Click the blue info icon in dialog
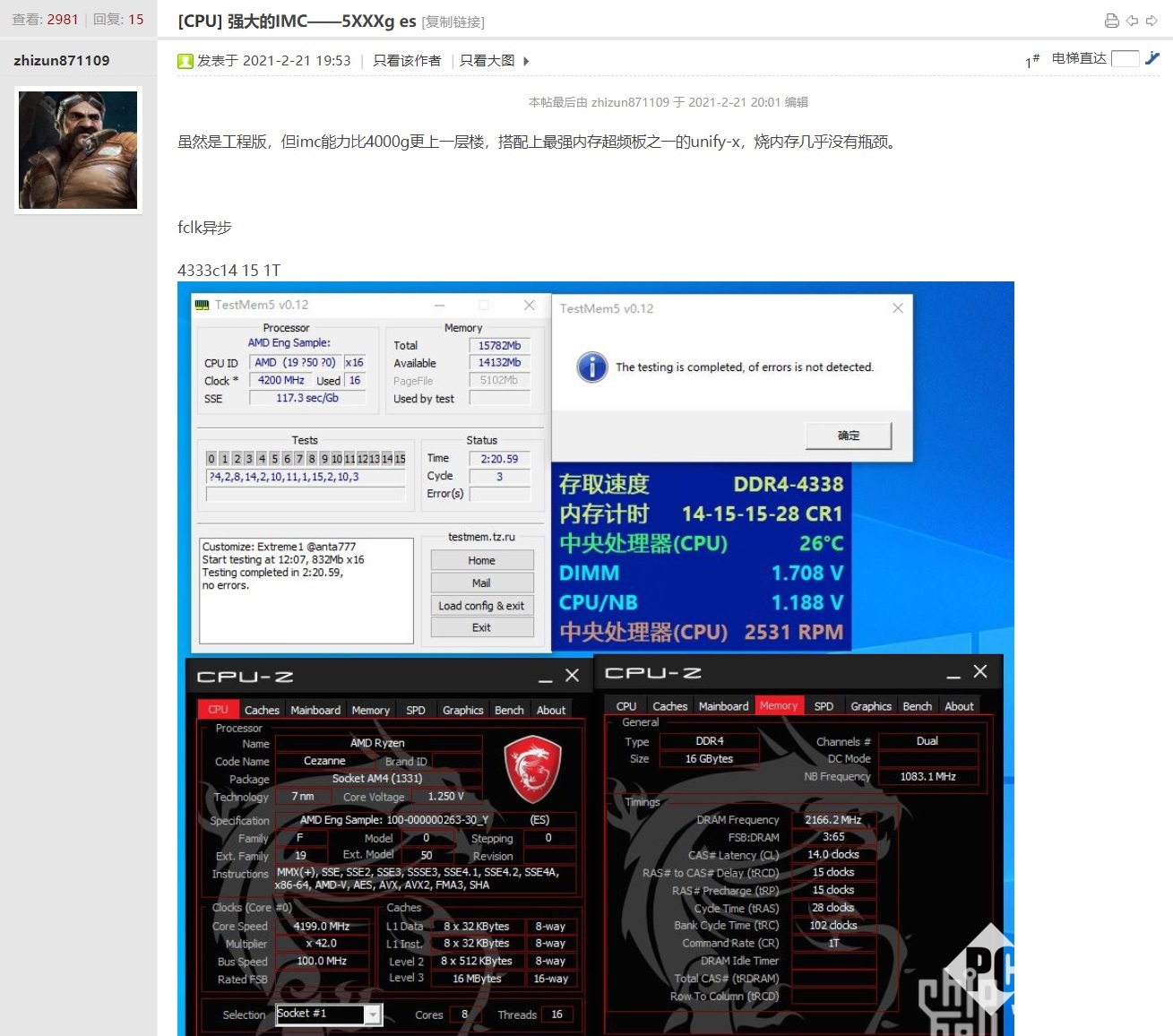The image size is (1173, 1036). pos(591,367)
